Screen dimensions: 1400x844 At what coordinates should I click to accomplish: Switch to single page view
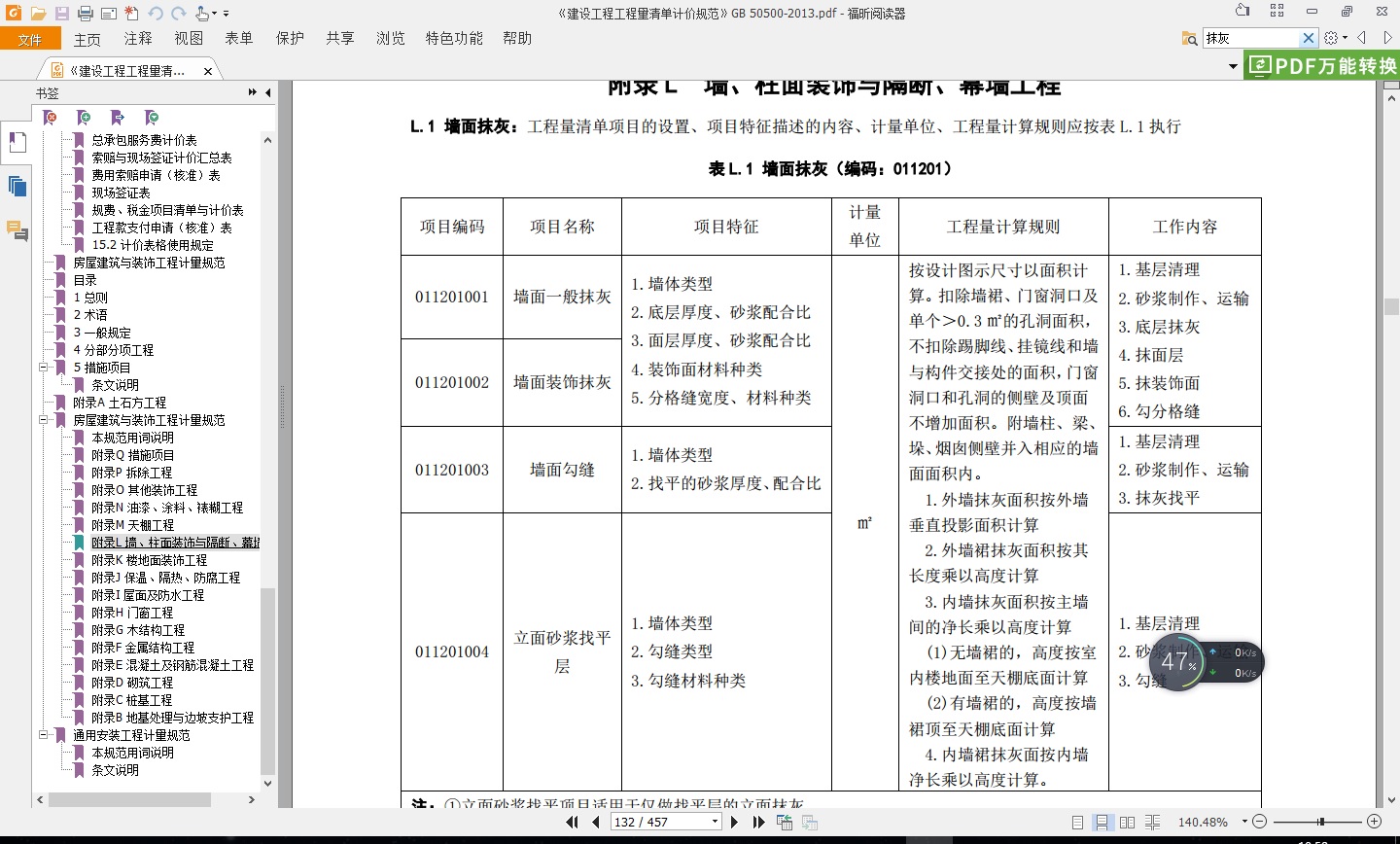point(1077,823)
